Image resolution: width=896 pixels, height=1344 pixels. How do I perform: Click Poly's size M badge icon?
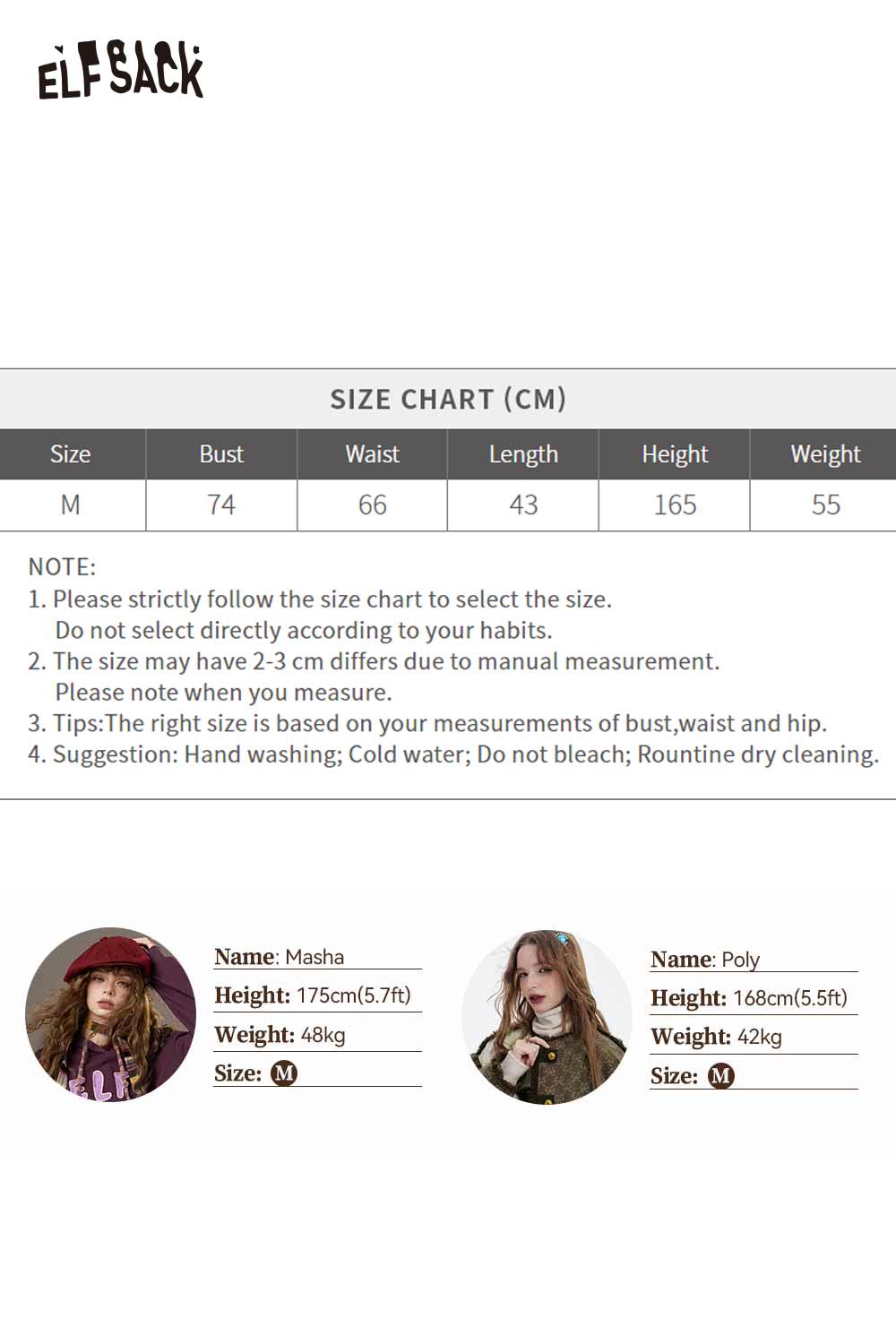pyautogui.click(x=720, y=1075)
